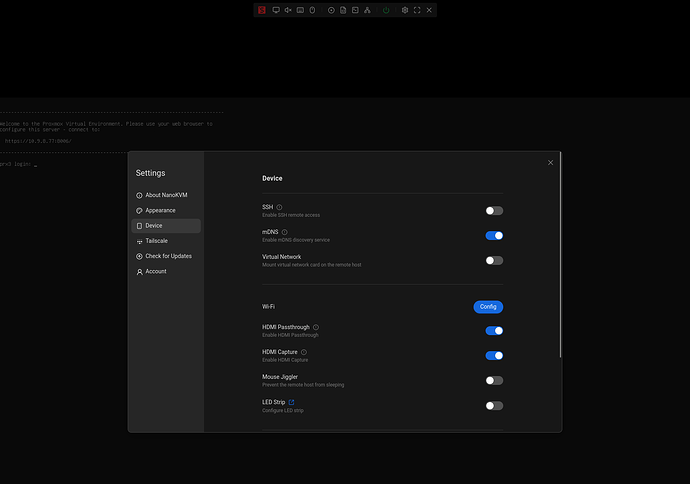Open the settings gear icon in toolbar
This screenshot has width=690, height=484.
[x=405, y=10]
